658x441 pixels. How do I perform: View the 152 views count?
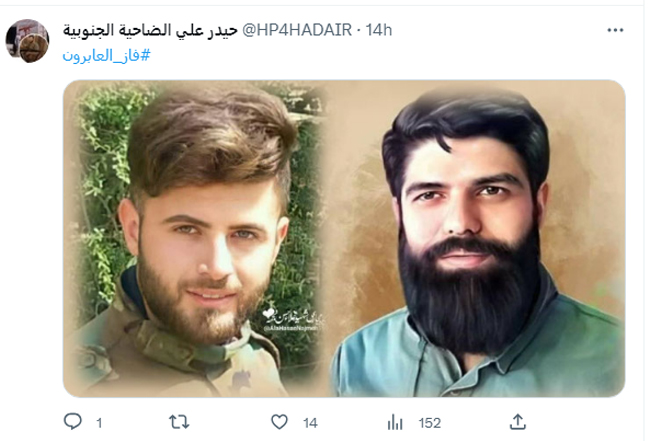point(430,423)
